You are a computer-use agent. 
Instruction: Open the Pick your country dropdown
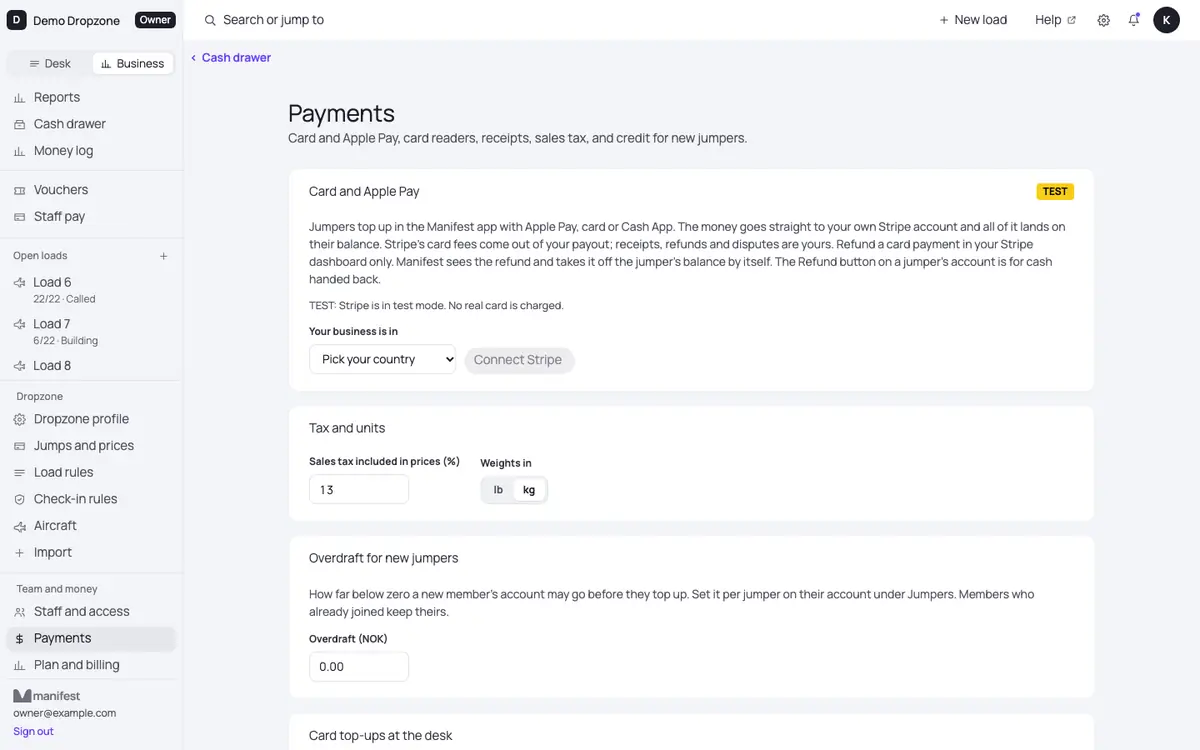[x=382, y=360]
